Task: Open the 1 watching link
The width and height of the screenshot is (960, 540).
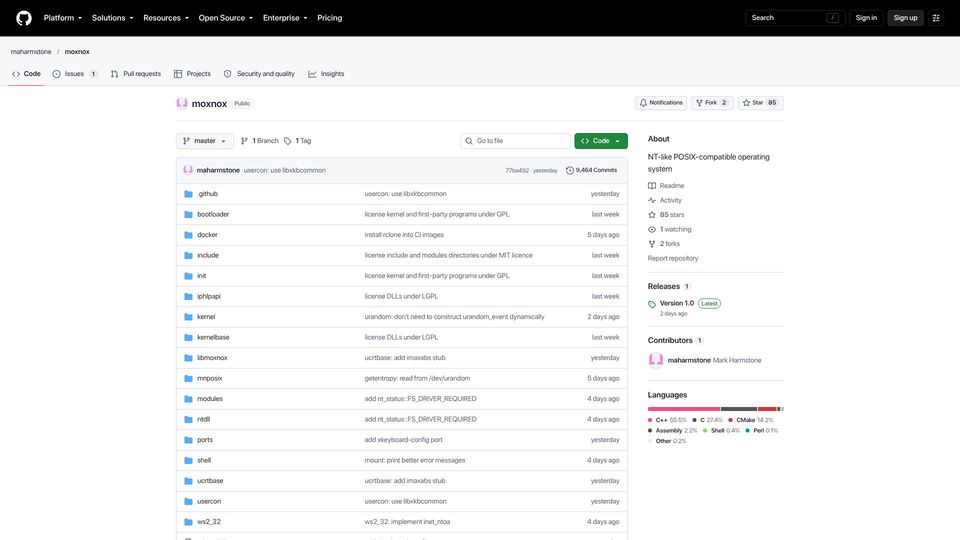Action: tap(670, 230)
